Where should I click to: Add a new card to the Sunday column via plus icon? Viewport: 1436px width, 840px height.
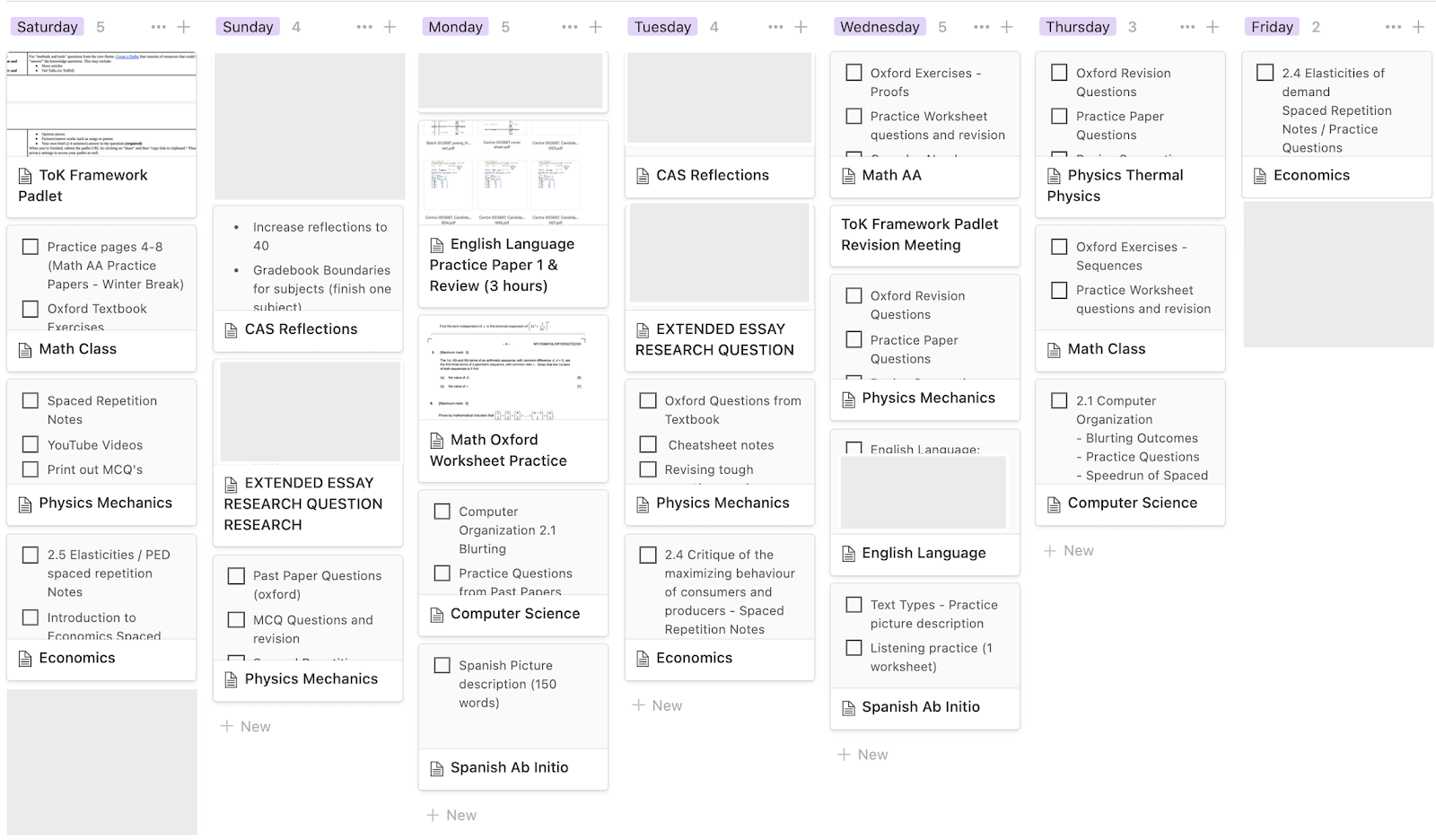coord(390,27)
